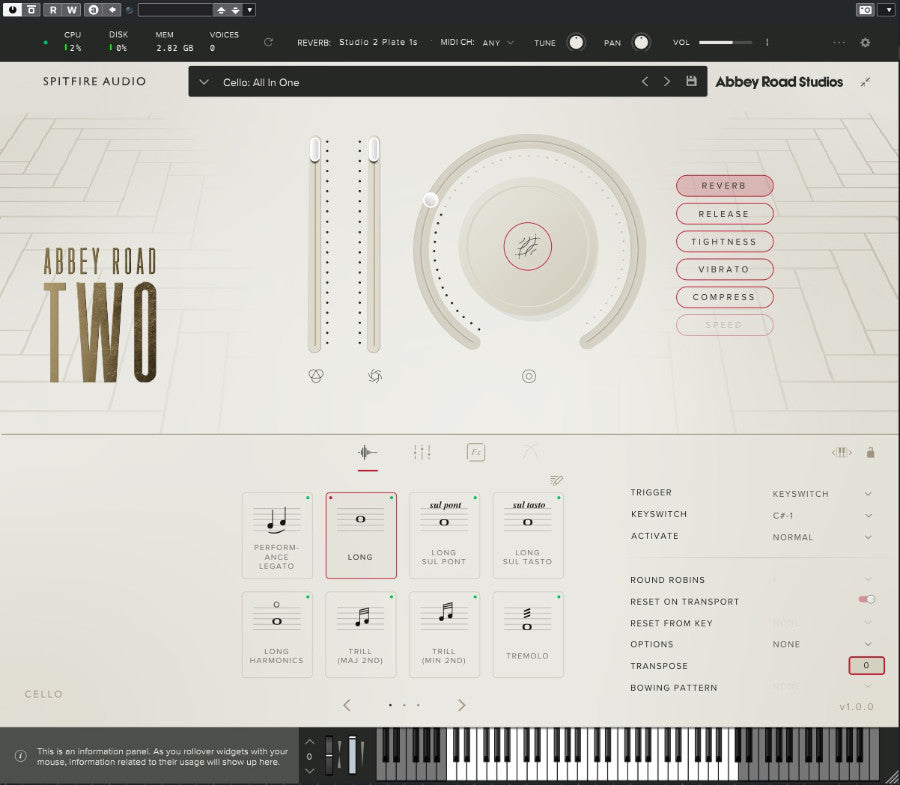Click the Transpose value field
This screenshot has width=900, height=785.
click(866, 666)
